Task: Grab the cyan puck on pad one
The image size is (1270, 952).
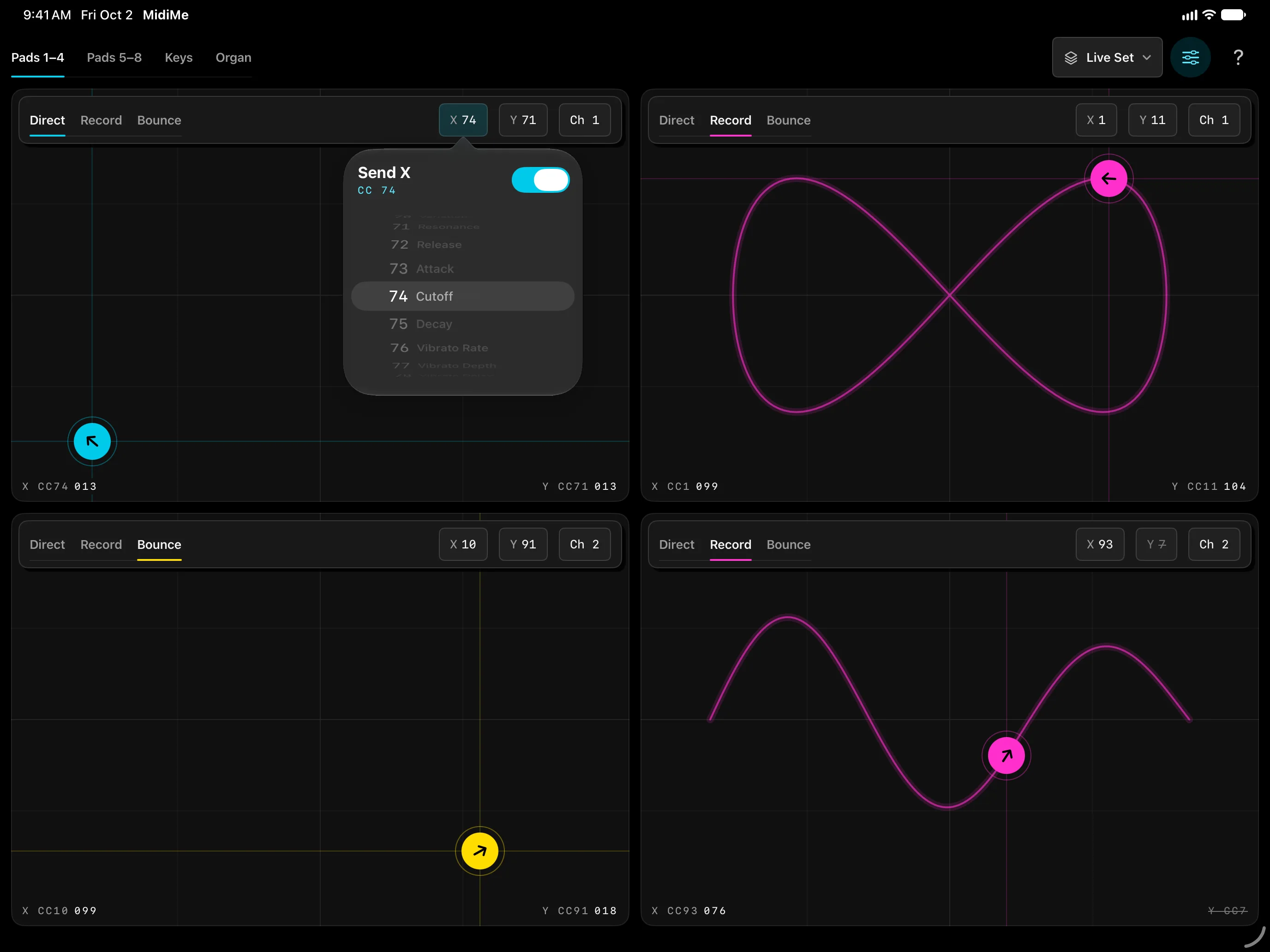Action: [92, 441]
